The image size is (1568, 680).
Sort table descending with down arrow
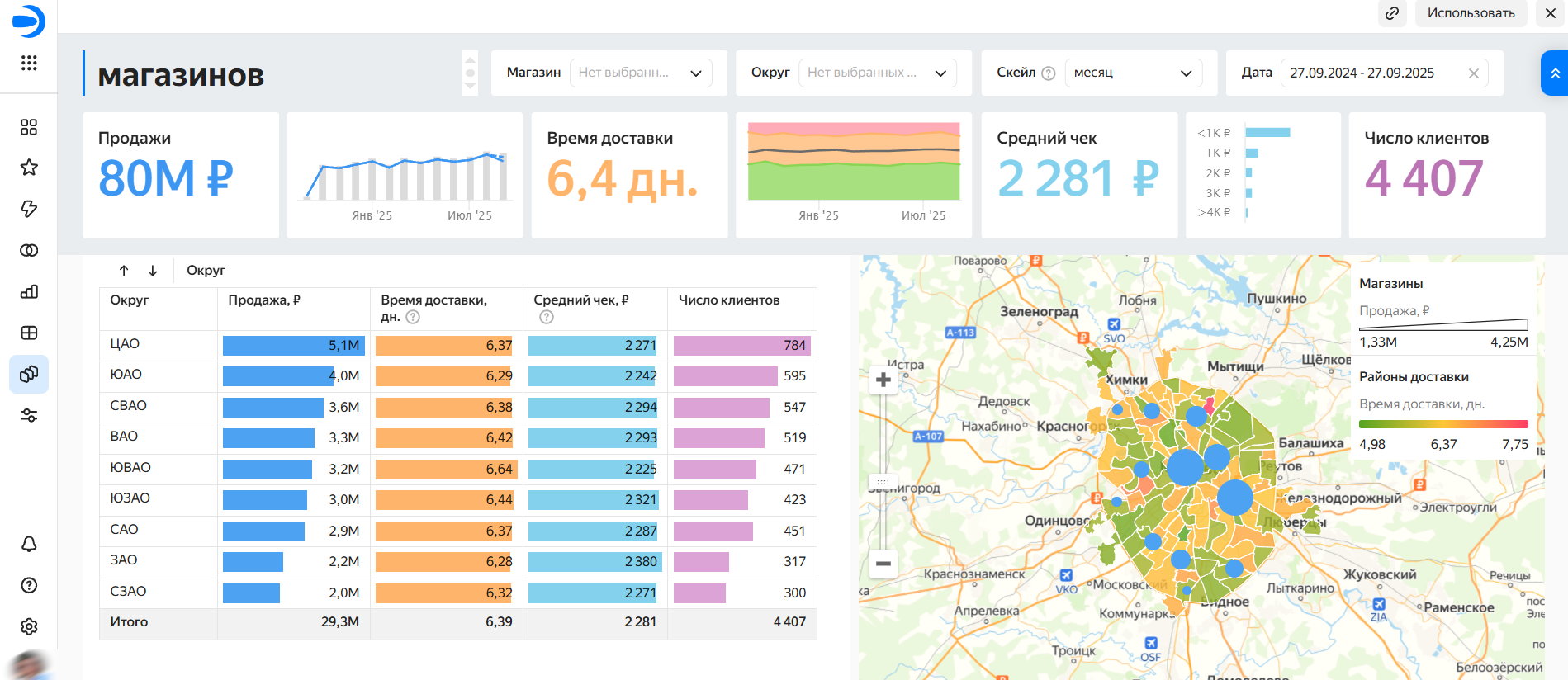tap(153, 271)
